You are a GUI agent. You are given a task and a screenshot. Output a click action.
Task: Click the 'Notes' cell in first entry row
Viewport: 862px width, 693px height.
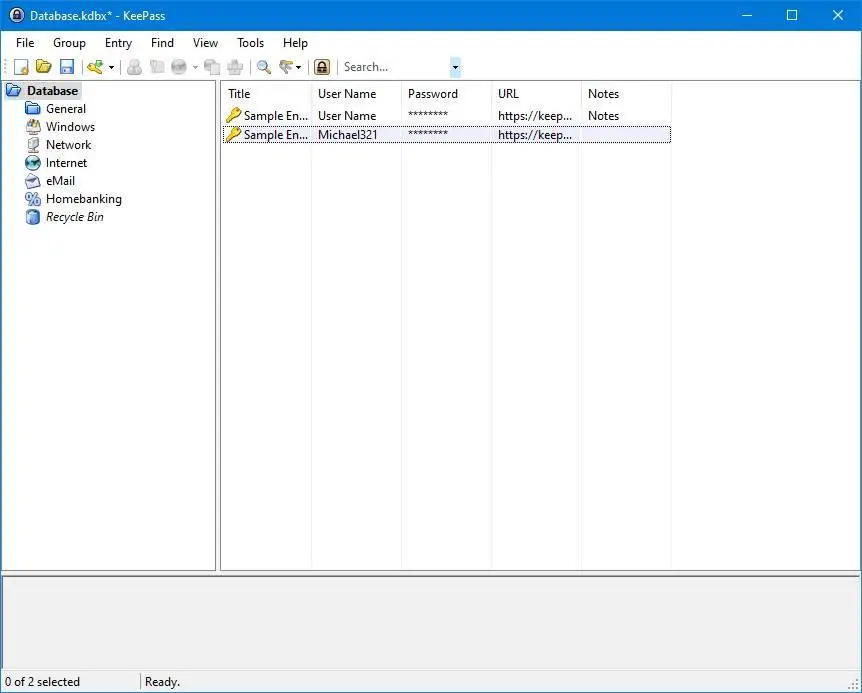point(603,116)
